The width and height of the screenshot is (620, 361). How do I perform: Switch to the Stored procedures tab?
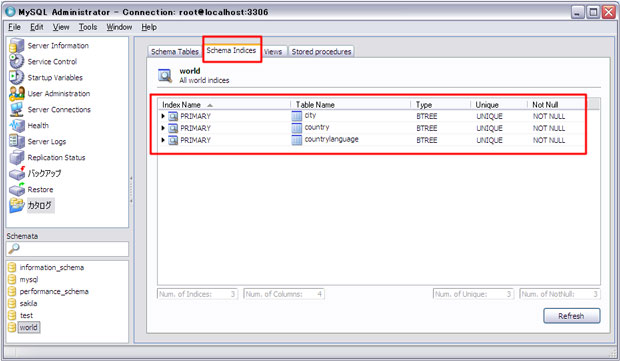321,52
